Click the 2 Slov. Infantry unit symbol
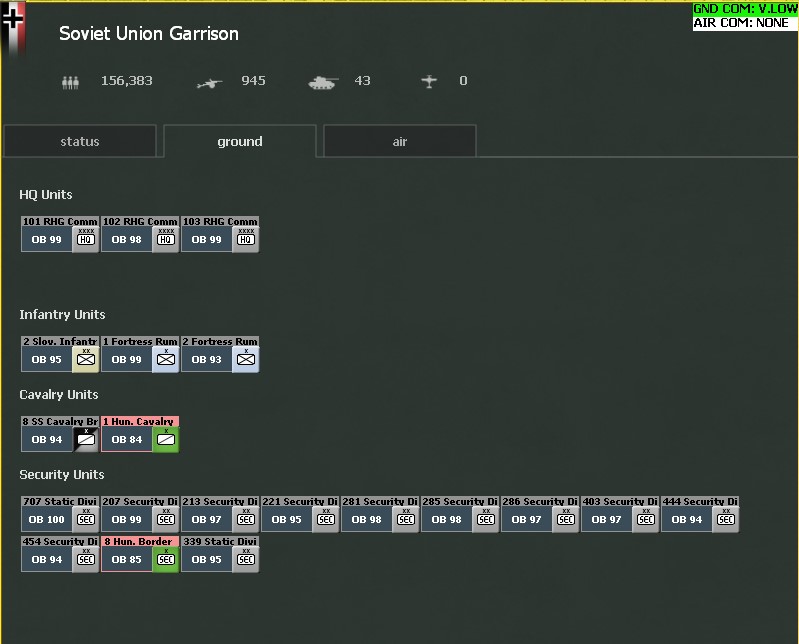The width and height of the screenshot is (799, 644). point(86,359)
